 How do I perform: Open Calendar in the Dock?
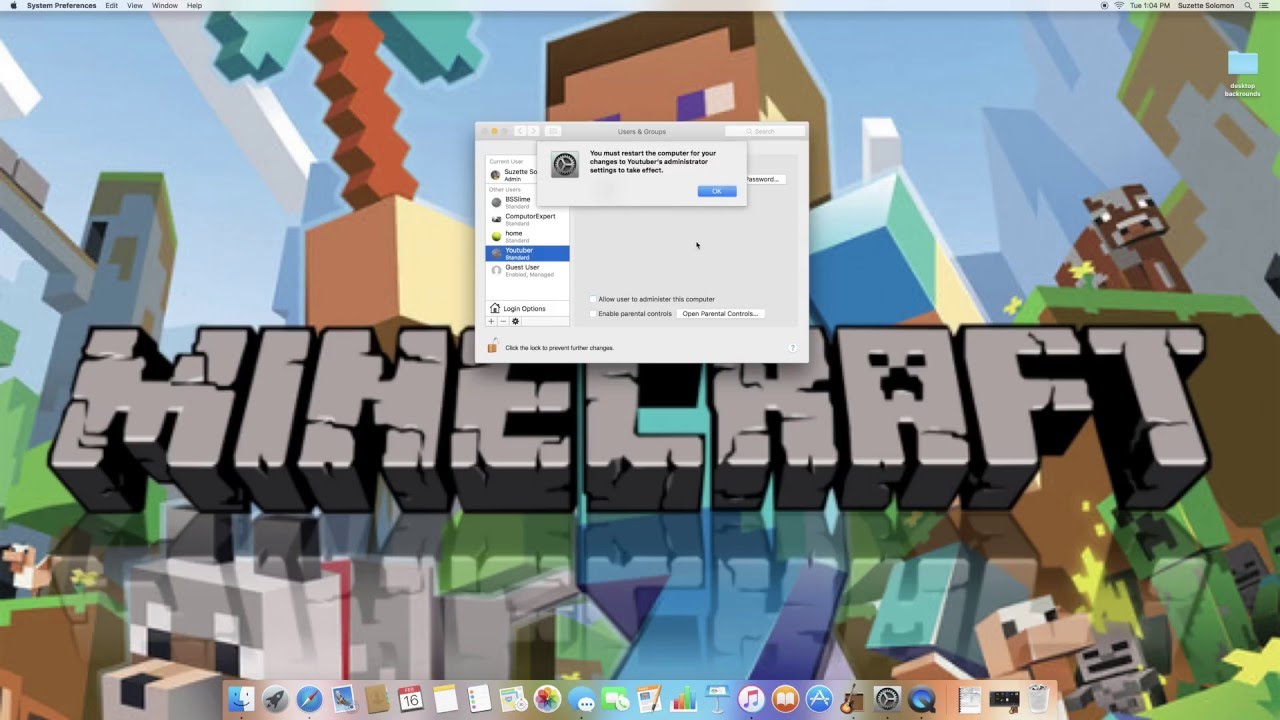[x=411, y=699]
